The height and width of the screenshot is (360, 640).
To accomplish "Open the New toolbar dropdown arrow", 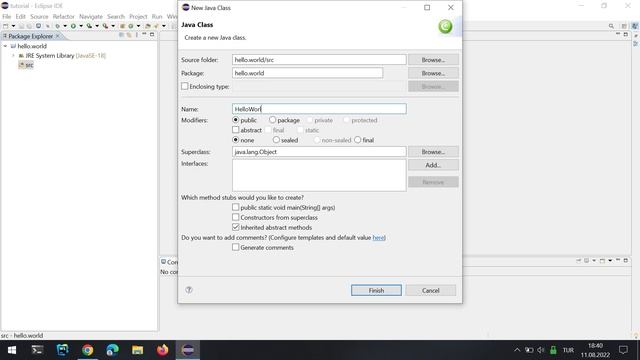I will click(13, 26).
